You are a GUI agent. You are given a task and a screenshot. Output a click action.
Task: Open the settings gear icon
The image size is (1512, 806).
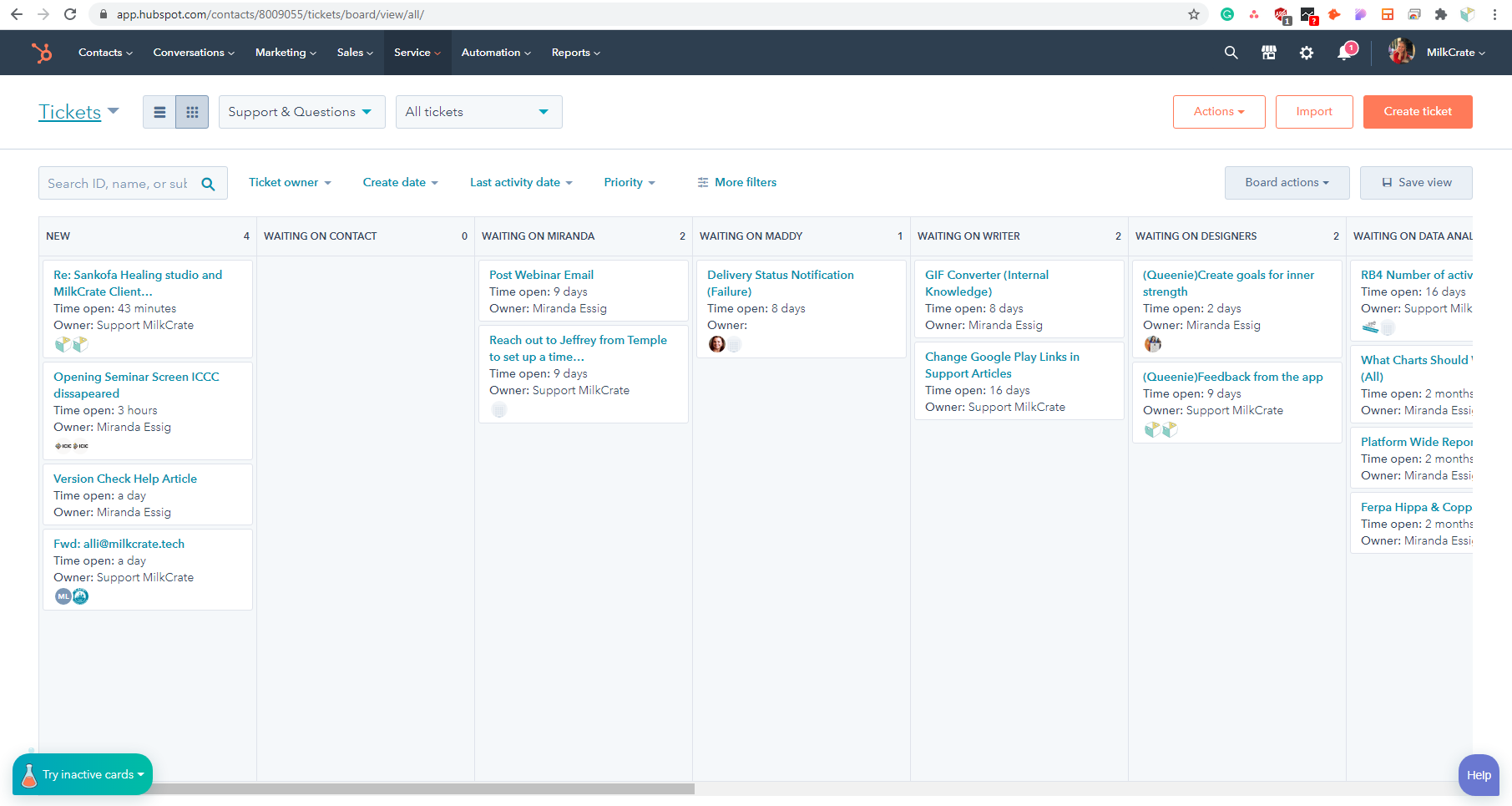[x=1307, y=53]
